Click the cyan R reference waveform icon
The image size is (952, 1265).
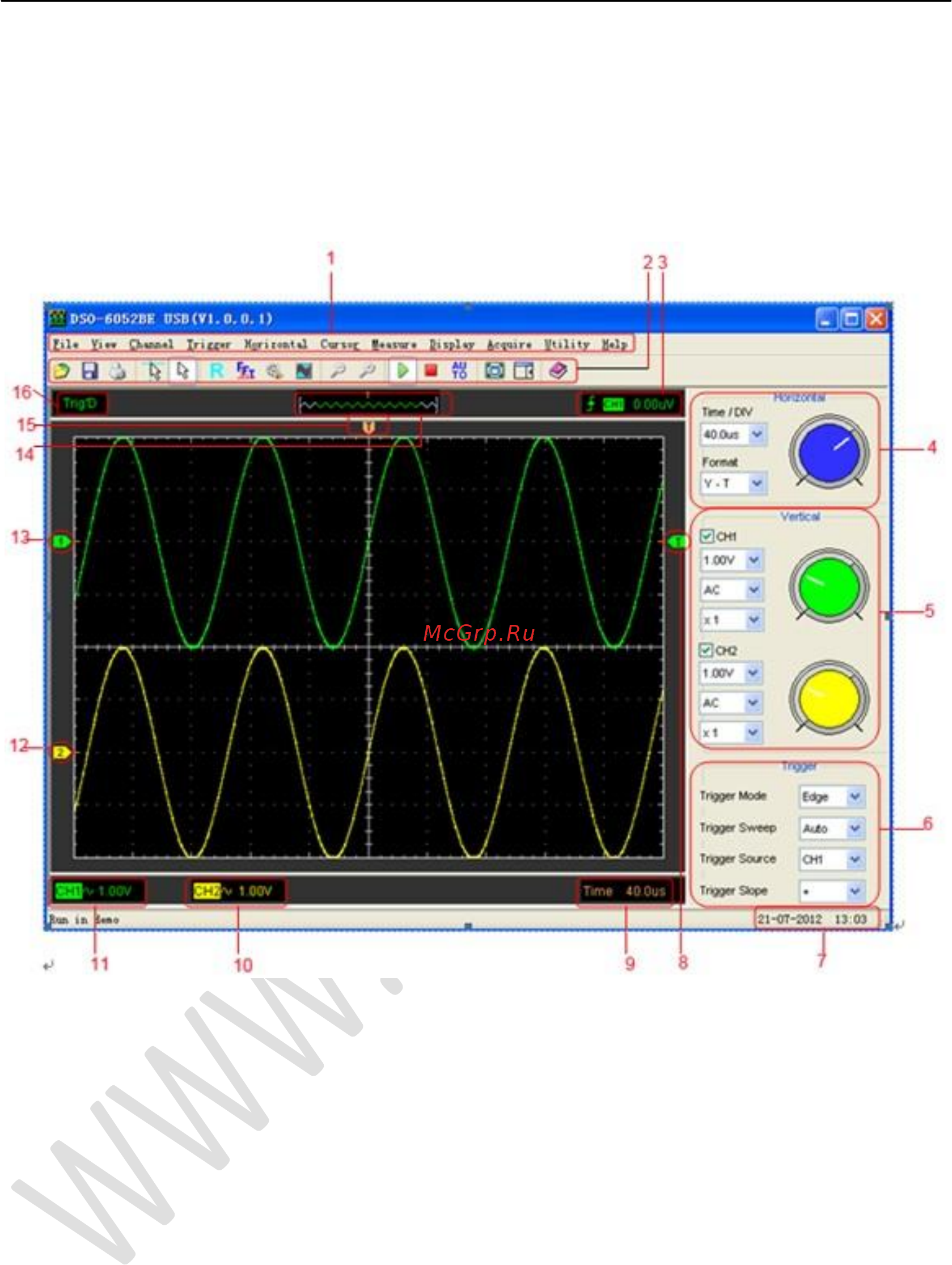pyautogui.click(x=217, y=371)
